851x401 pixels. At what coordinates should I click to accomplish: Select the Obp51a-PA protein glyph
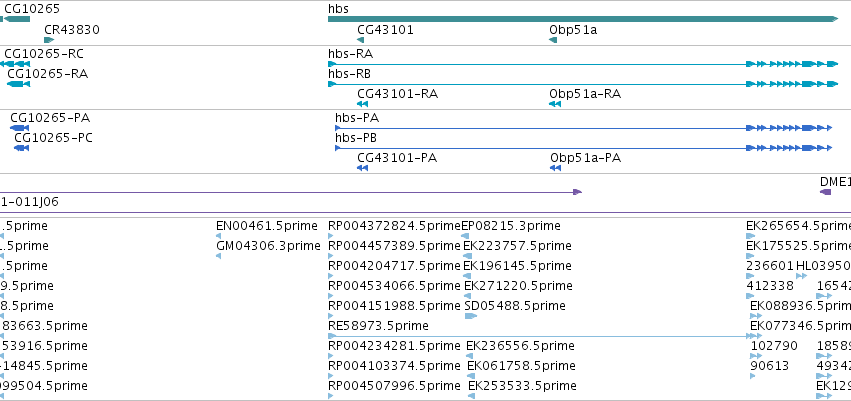tap(555, 168)
